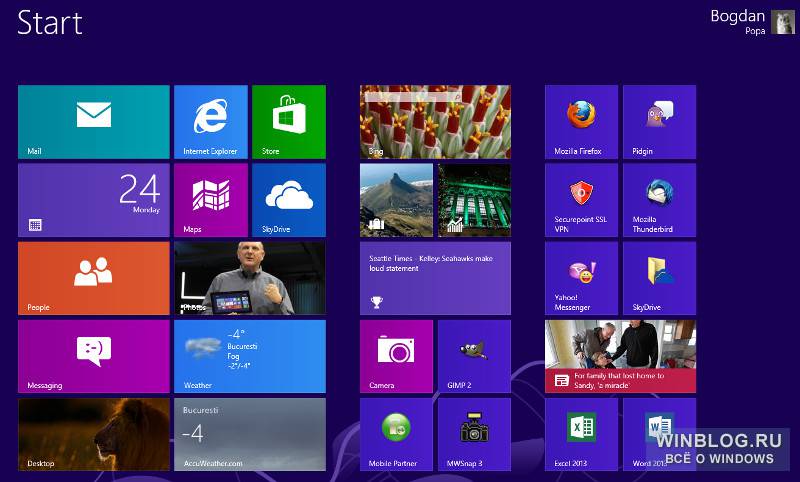
Task: Open the Mail tile
Action: click(x=94, y=122)
